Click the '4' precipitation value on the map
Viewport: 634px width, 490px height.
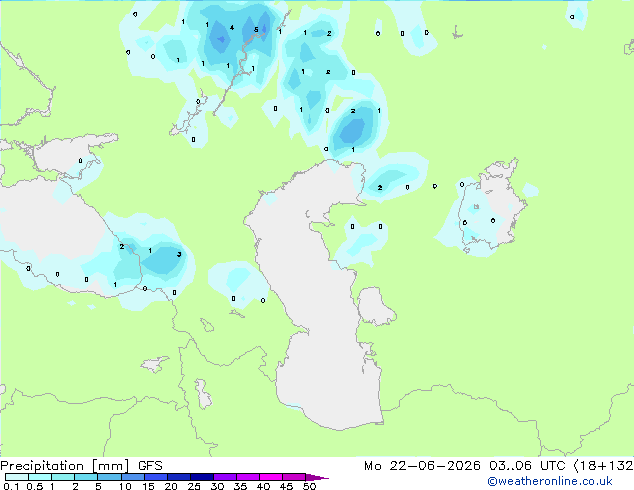click(232, 27)
